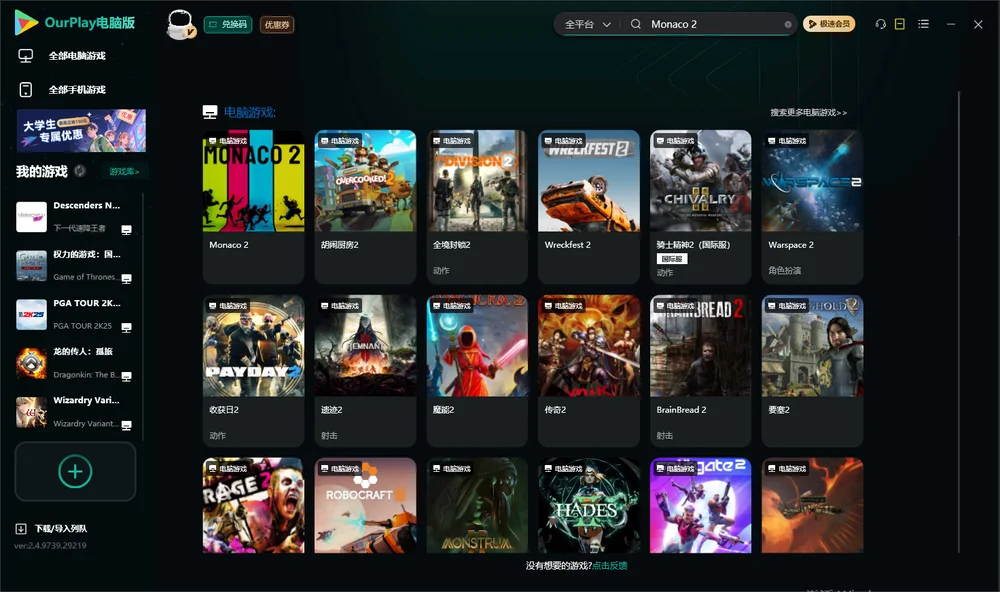
Task: Click 搜索更多电脑游戏>> link
Action: click(x=808, y=113)
